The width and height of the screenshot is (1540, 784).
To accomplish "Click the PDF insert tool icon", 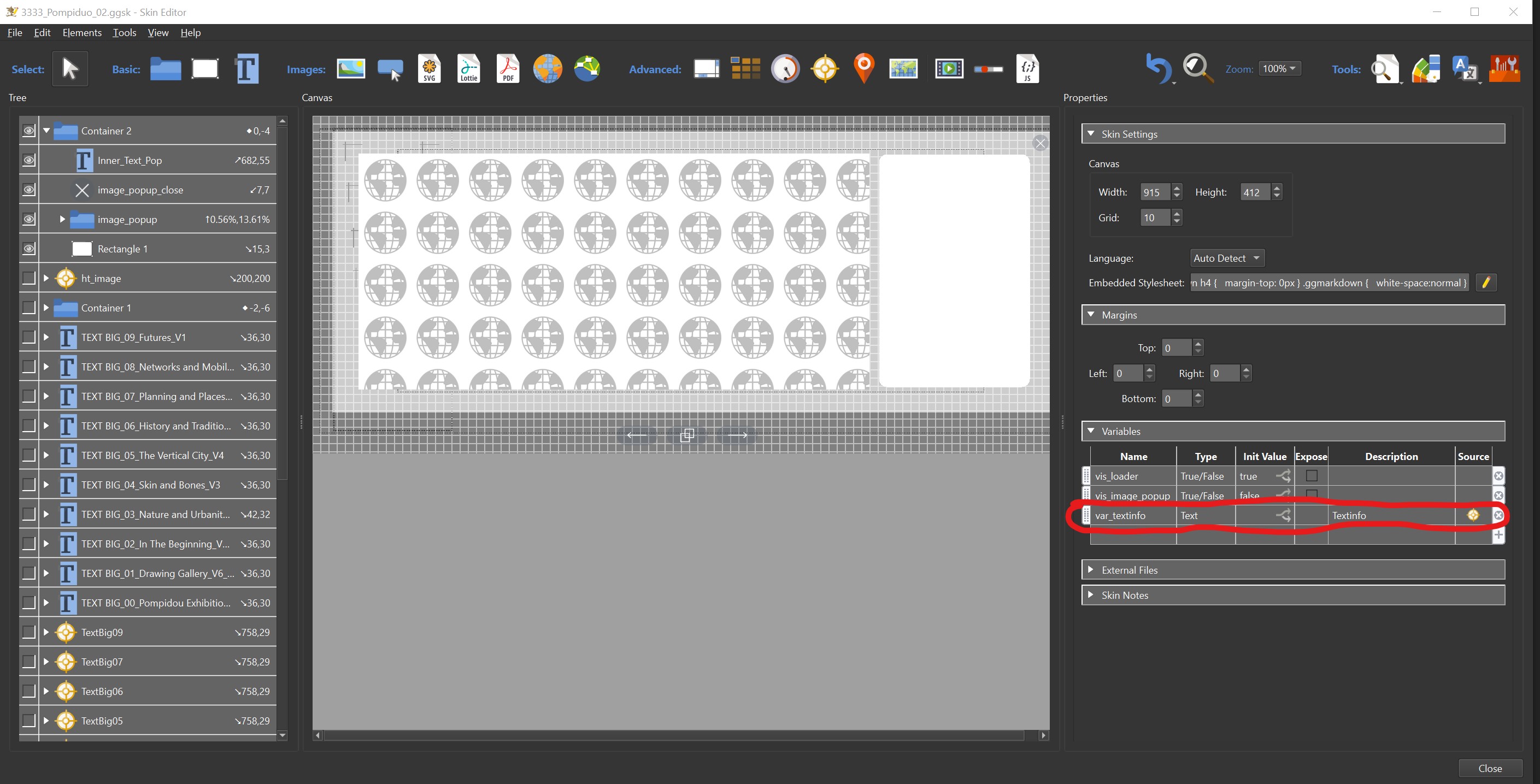I will tap(509, 68).
